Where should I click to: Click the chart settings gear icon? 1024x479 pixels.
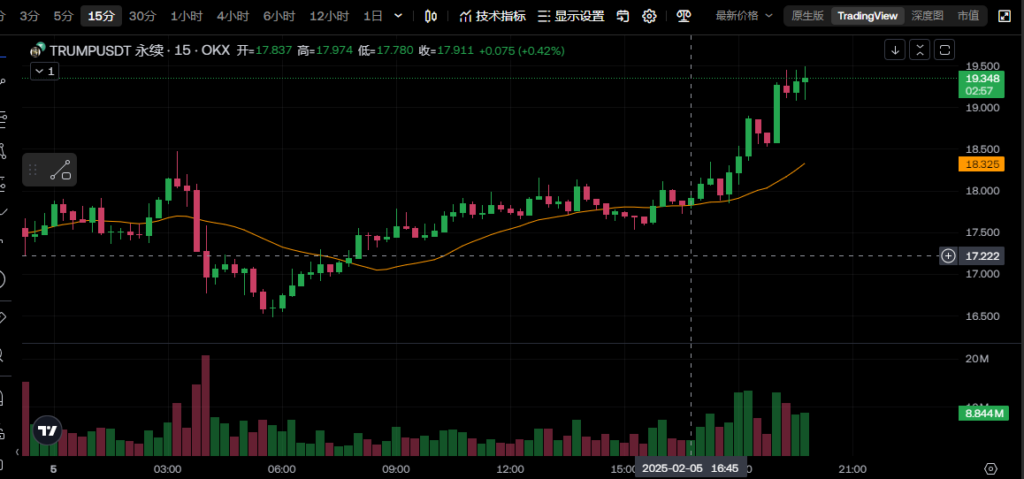[x=649, y=16]
